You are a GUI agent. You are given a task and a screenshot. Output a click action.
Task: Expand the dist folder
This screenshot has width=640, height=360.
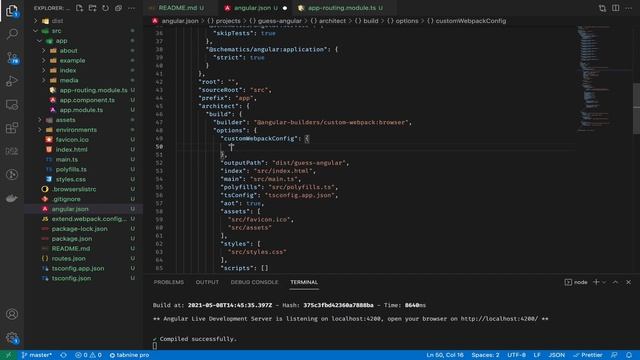[57, 21]
